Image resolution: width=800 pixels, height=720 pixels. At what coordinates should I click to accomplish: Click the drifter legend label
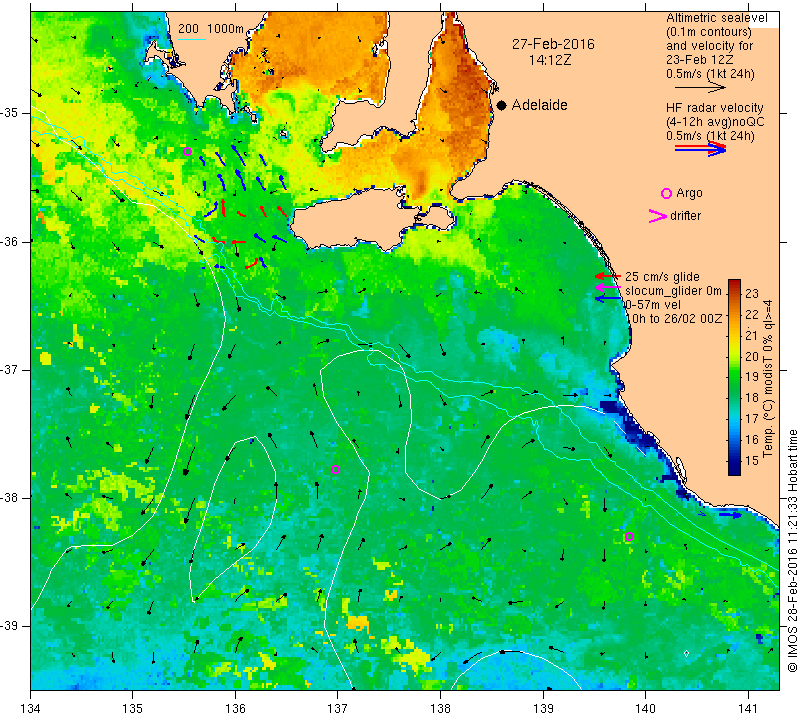pos(685,216)
